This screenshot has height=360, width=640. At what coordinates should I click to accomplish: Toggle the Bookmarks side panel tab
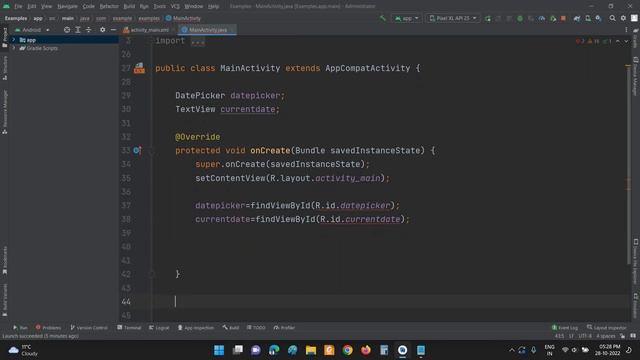[5, 260]
